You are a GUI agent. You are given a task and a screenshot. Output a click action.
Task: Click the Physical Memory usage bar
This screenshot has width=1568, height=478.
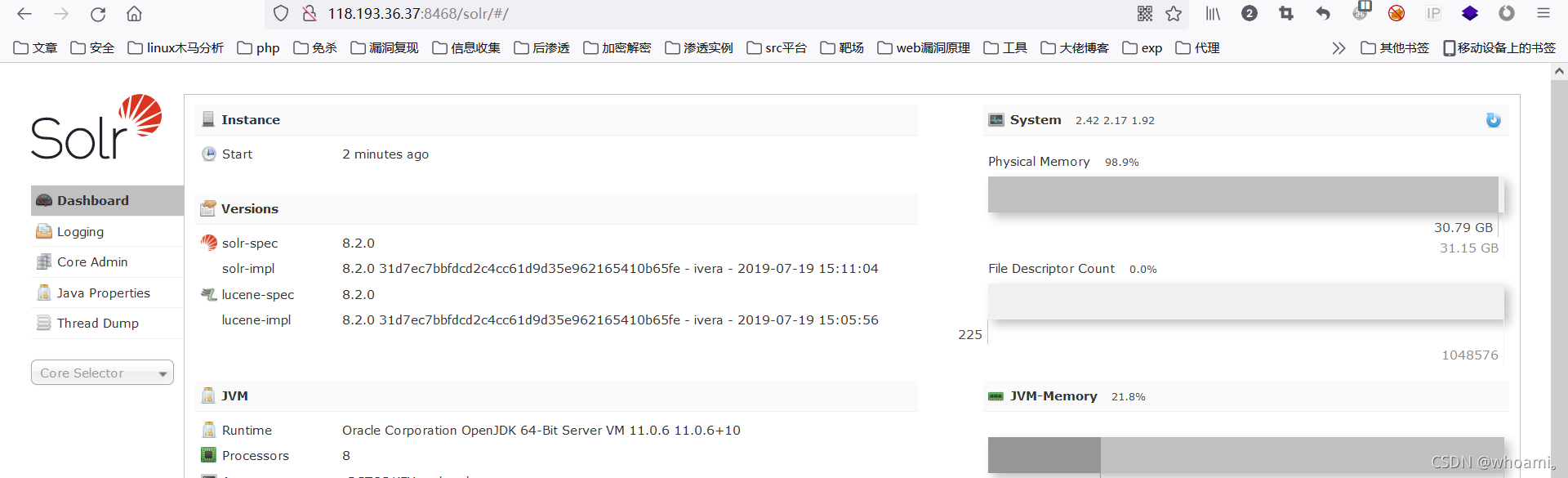point(1246,194)
